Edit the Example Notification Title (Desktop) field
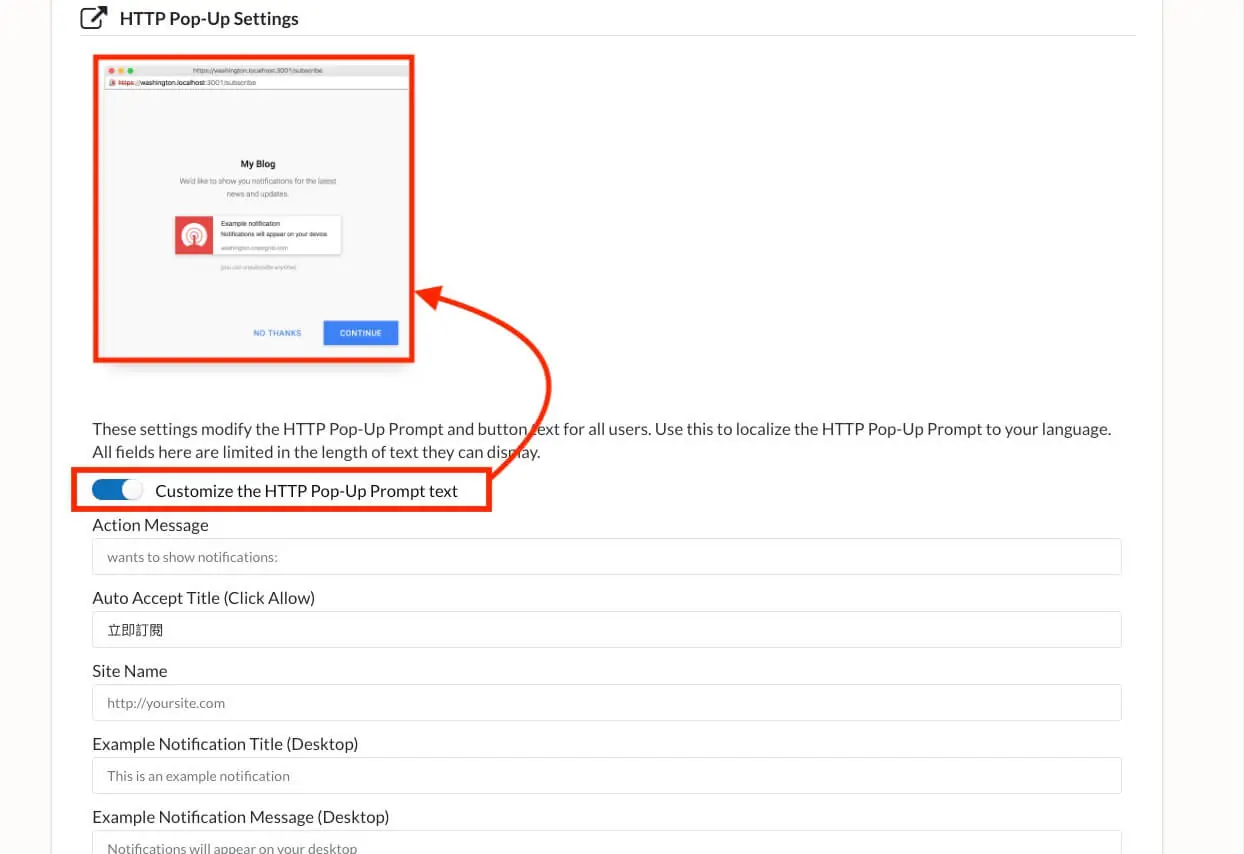Viewport: 1244px width, 854px height. coord(606,776)
